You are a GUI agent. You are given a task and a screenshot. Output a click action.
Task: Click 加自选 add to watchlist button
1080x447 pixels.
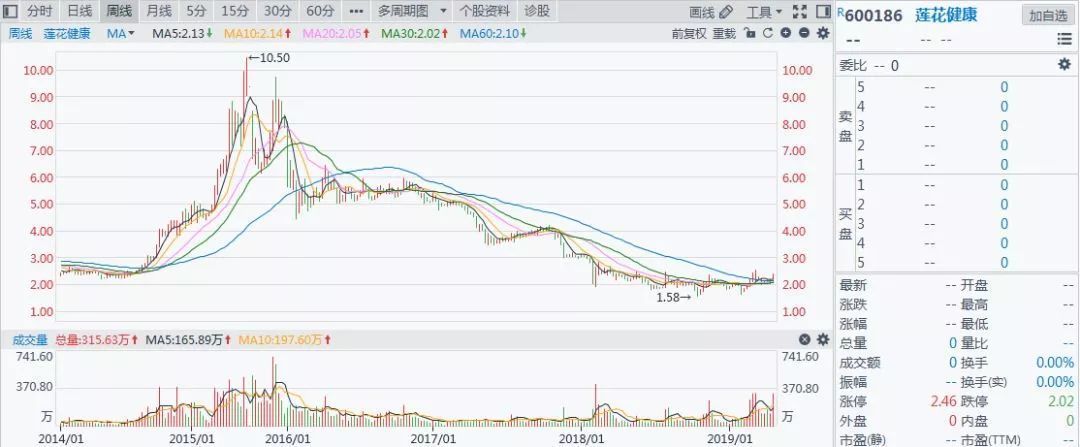coord(1048,15)
